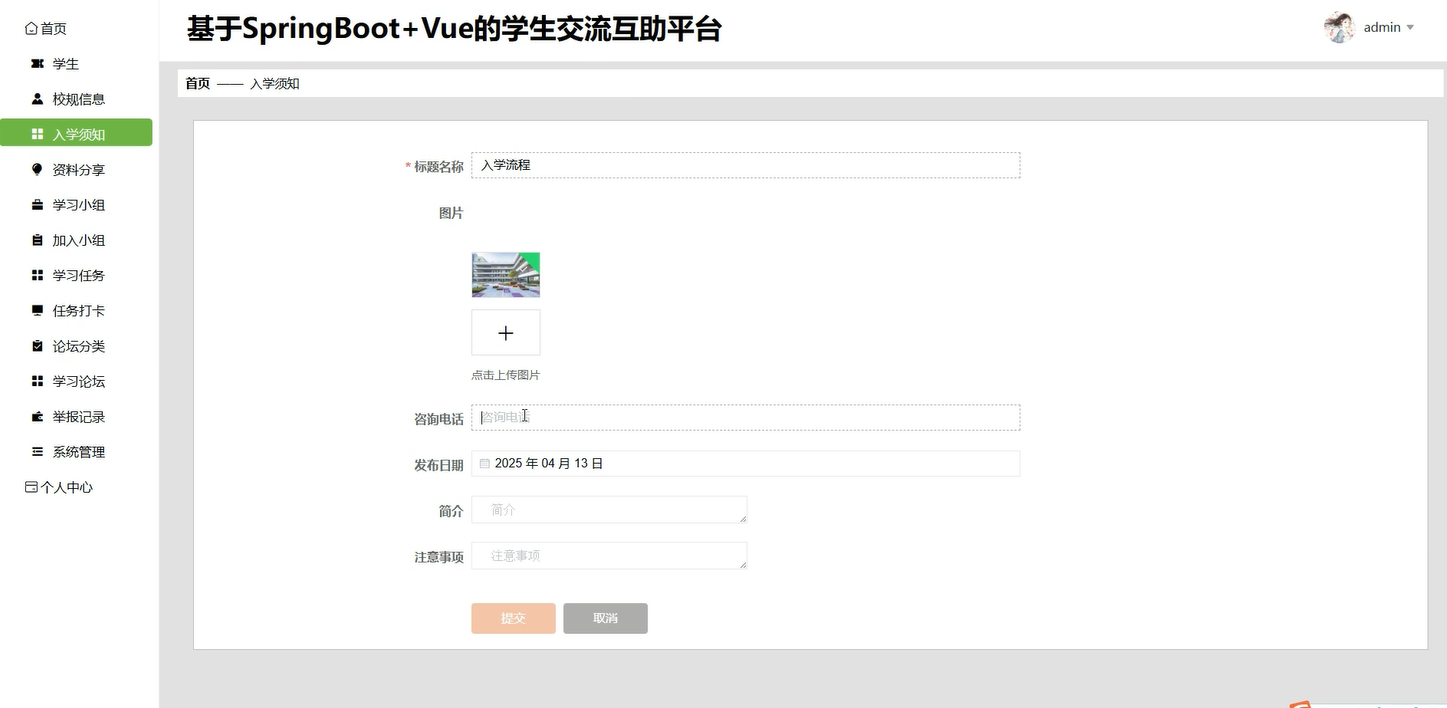Click the 入学须知 breadcrumb text
The width and height of the screenshot is (1447, 708).
coord(275,84)
